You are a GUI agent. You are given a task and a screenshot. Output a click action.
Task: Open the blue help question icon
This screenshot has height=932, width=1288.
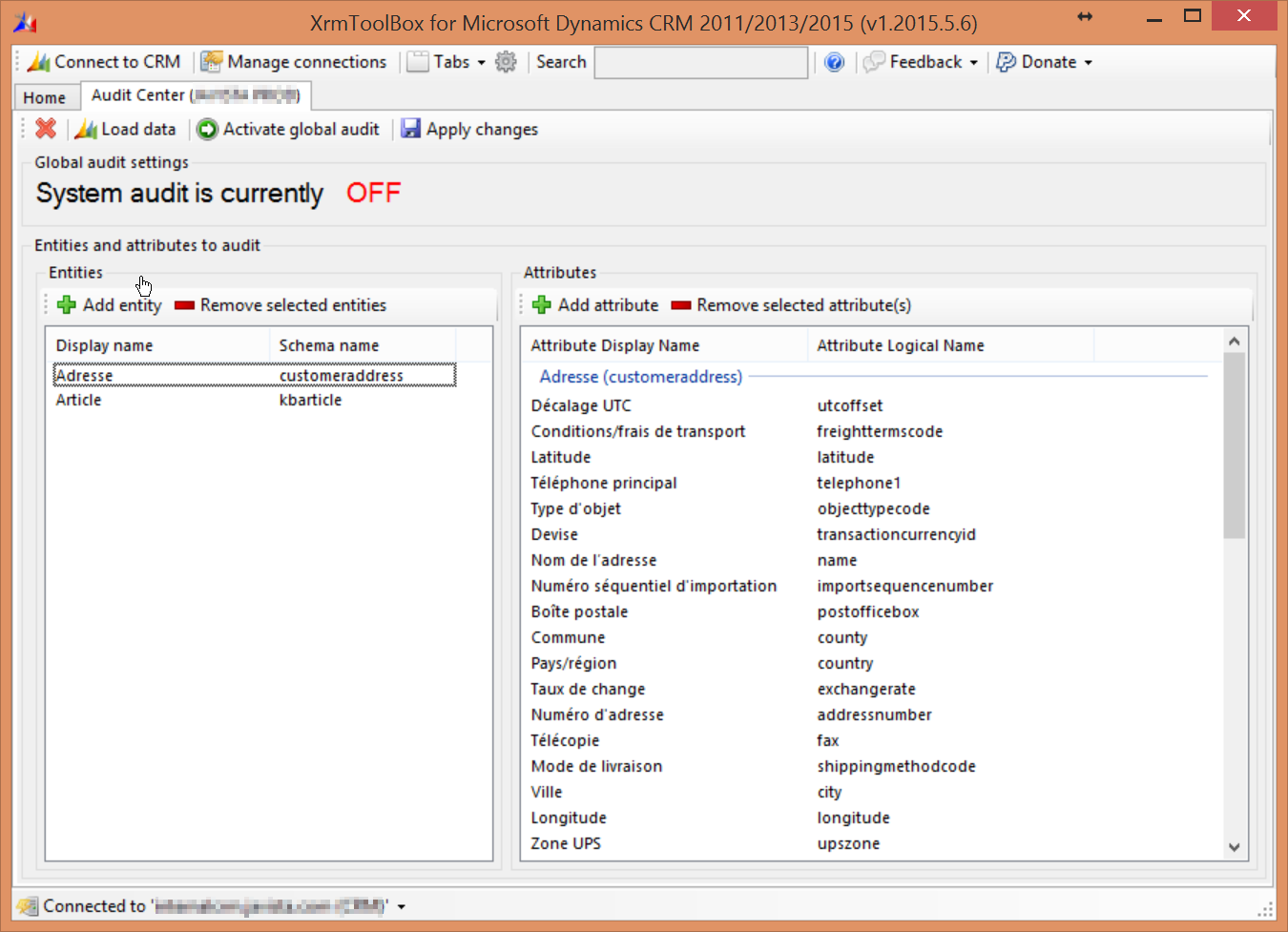coord(834,62)
